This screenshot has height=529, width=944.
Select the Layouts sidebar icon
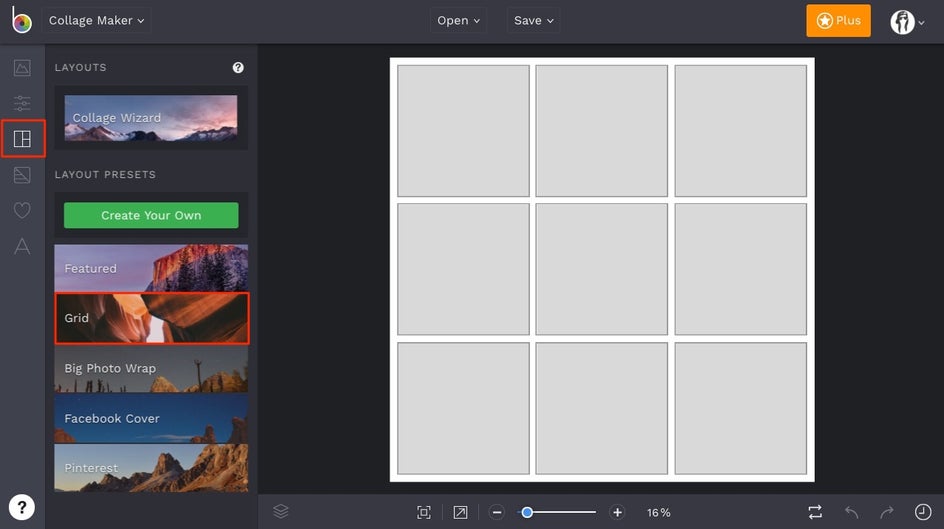click(22, 139)
